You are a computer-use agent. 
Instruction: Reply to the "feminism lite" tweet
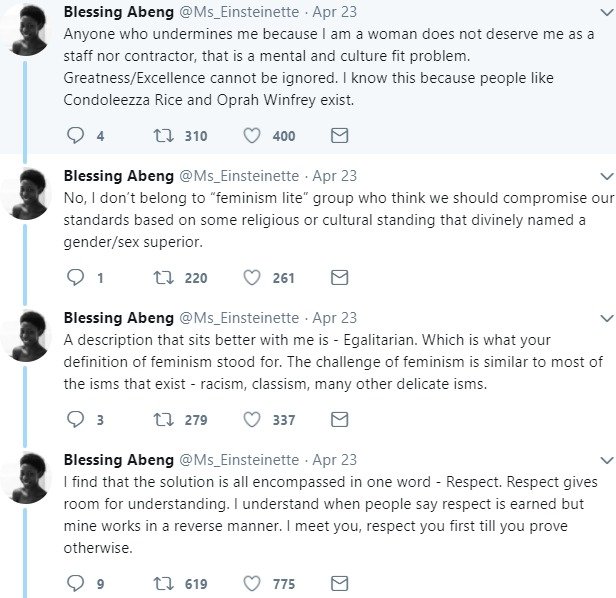[x=74, y=277]
